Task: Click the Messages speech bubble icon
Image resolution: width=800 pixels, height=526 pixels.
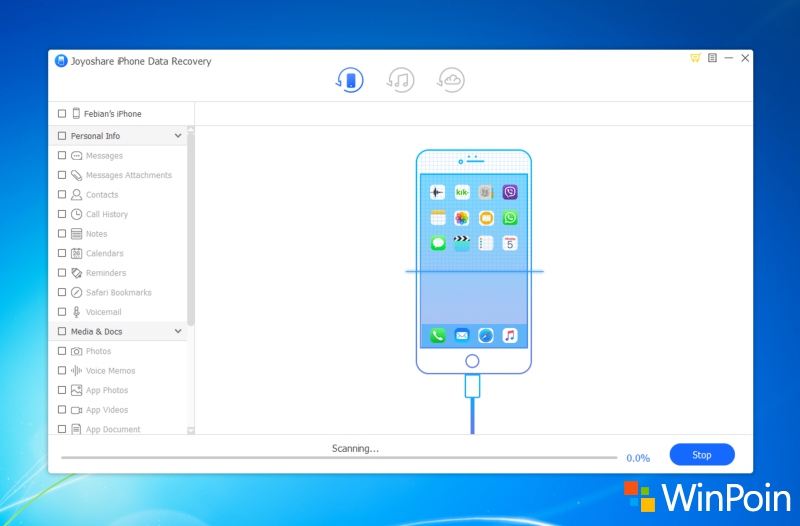Action: 76,156
